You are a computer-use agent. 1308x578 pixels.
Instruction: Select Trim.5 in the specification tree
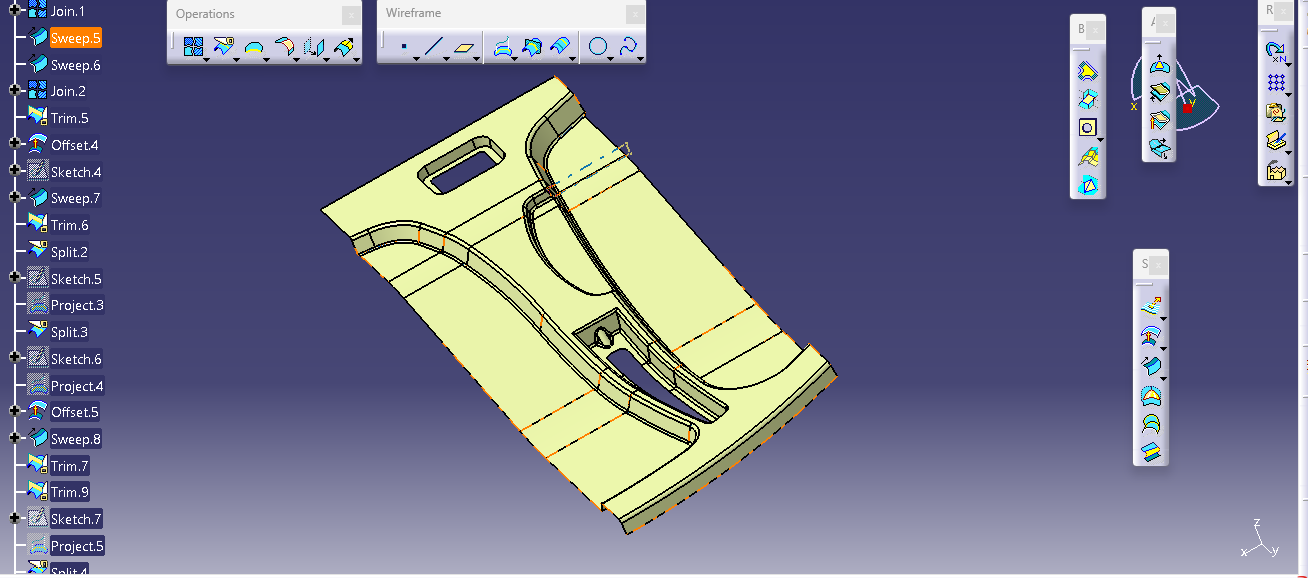tap(70, 118)
